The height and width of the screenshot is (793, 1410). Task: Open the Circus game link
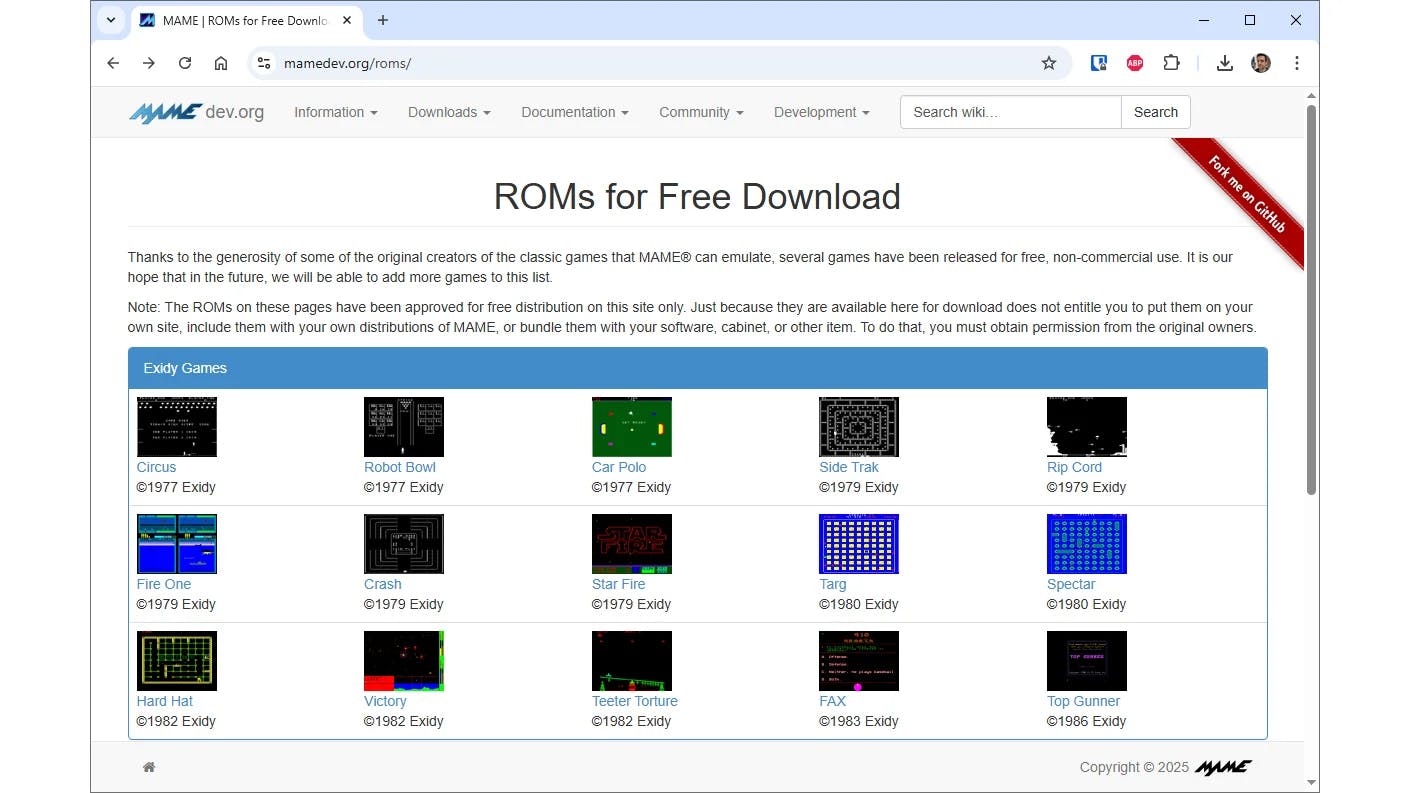click(156, 467)
